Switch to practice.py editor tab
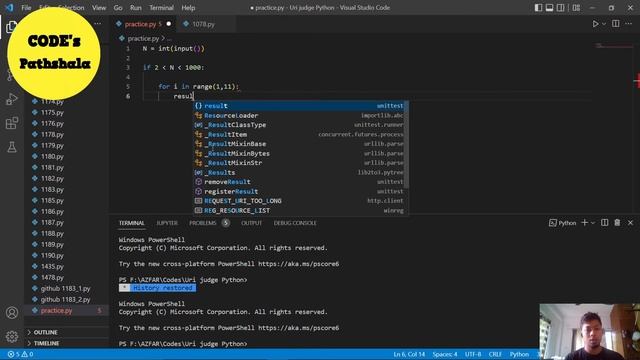 point(143,24)
